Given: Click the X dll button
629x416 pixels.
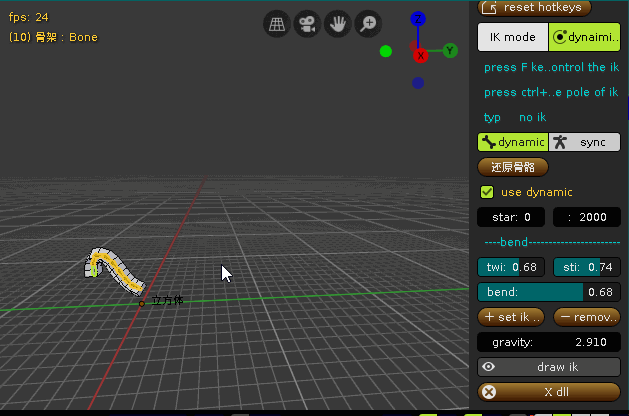Looking at the screenshot, I should click(549, 392).
